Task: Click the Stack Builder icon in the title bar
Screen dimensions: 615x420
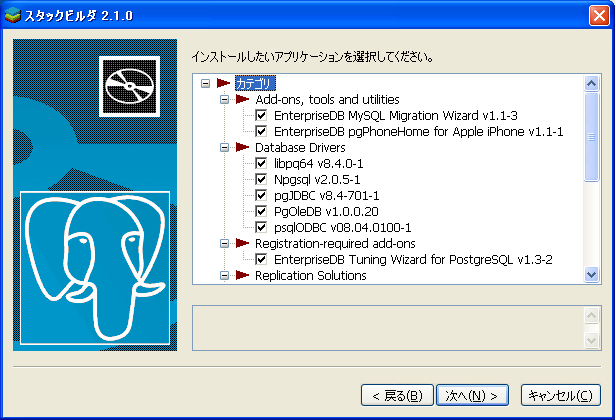Action: (x=12, y=15)
